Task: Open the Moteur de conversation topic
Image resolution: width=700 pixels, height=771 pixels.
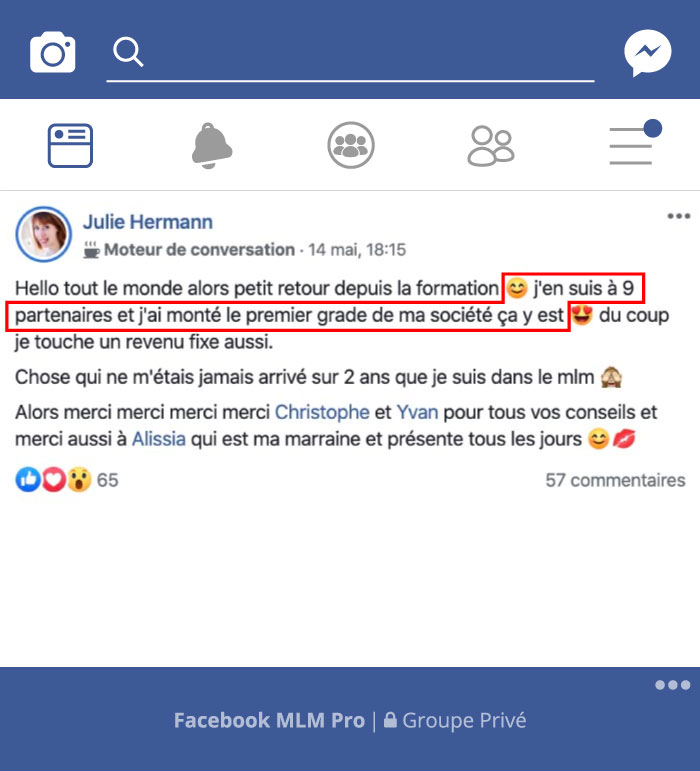Action: pyautogui.click(x=199, y=250)
